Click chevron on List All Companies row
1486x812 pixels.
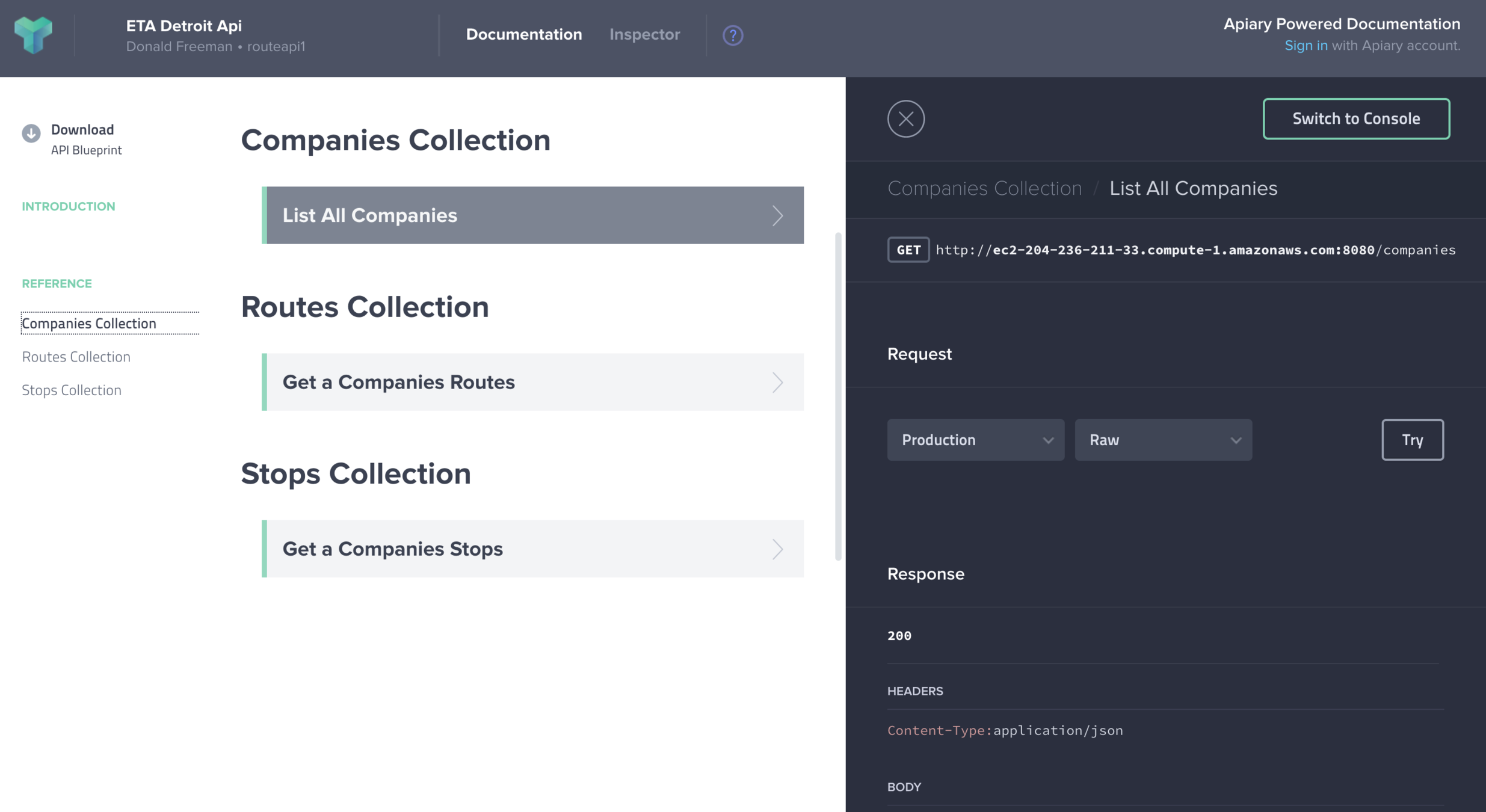777,215
